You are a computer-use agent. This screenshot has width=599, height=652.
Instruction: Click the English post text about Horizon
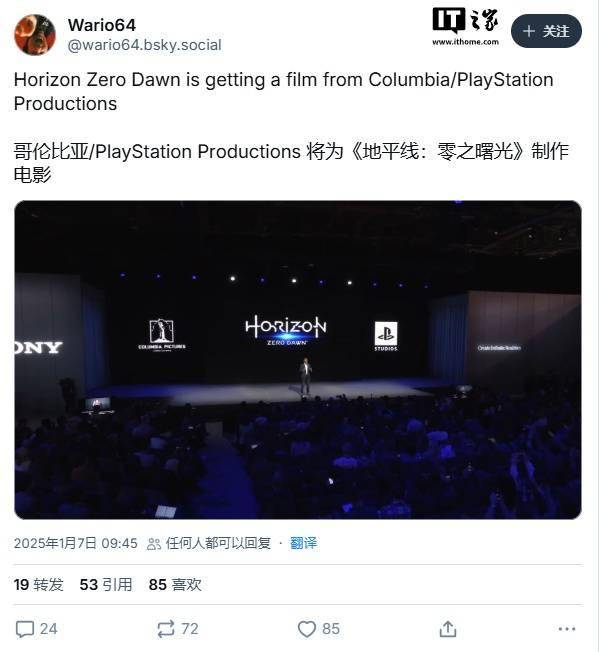point(283,91)
